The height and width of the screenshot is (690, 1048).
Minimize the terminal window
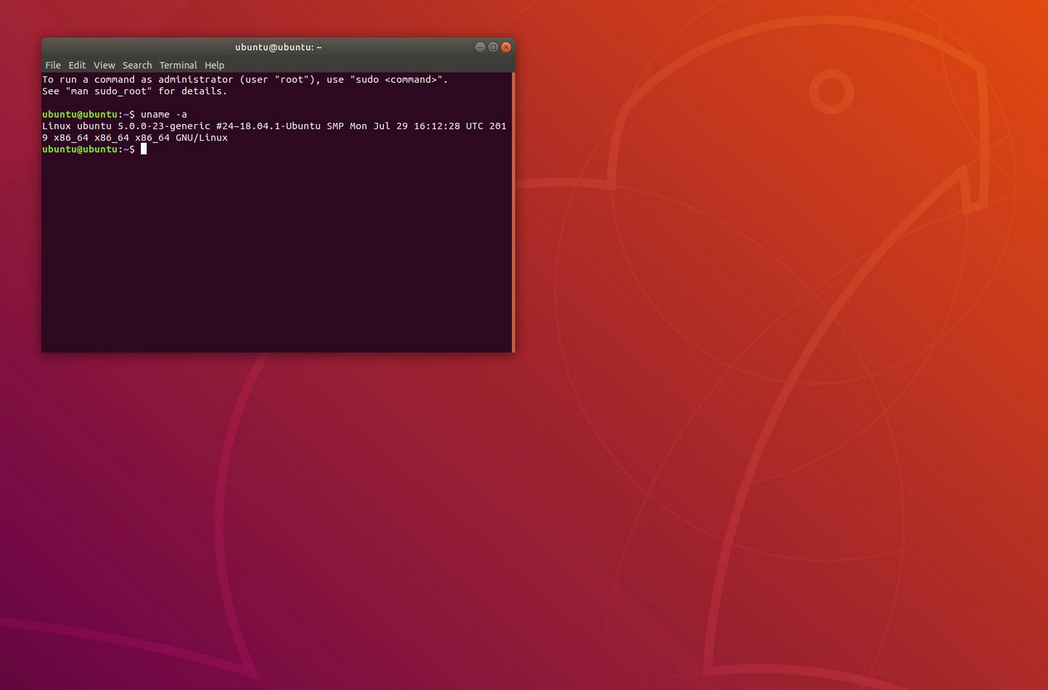tap(480, 47)
